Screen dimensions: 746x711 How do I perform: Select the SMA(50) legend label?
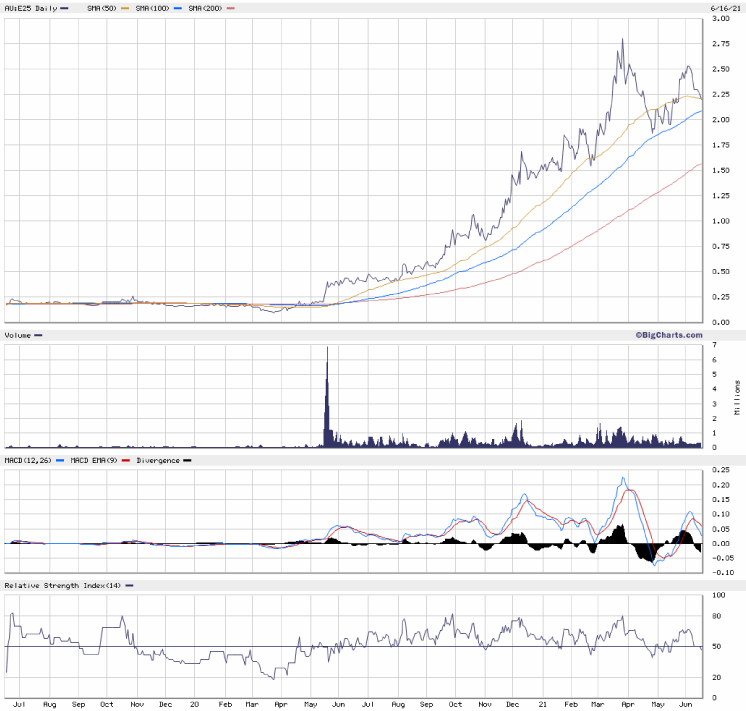(99, 7)
